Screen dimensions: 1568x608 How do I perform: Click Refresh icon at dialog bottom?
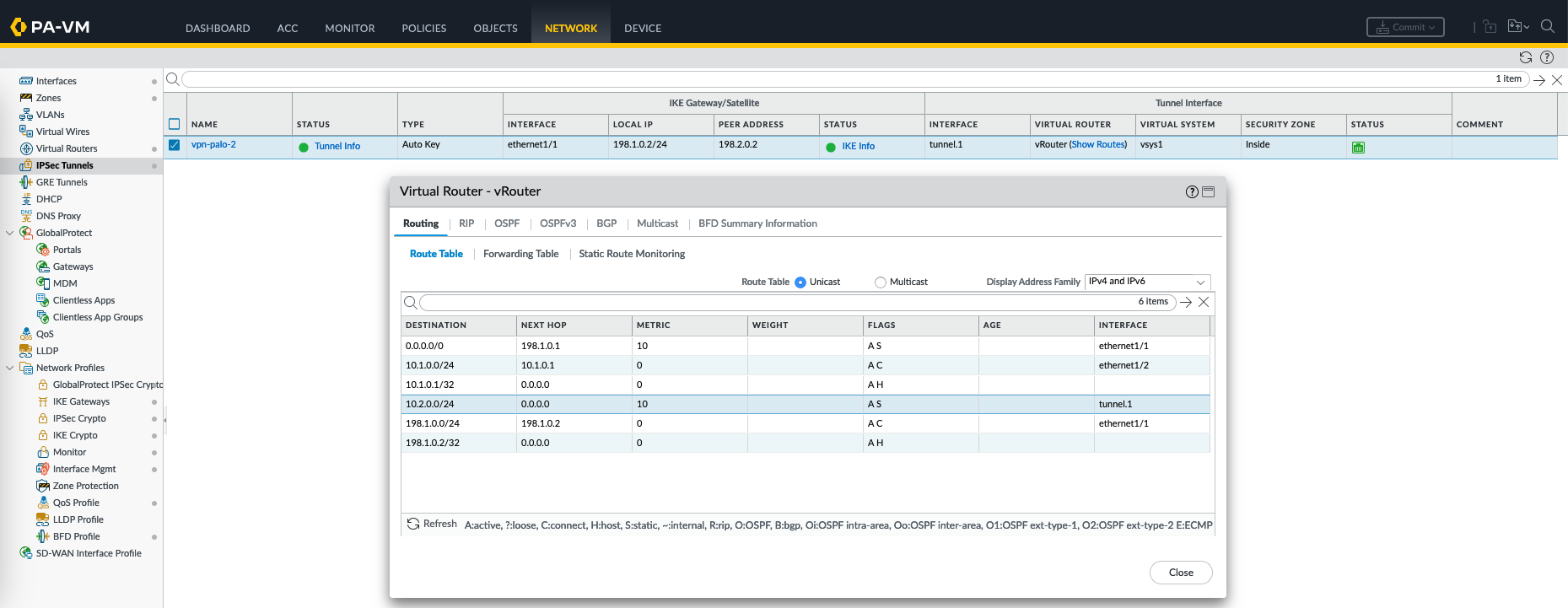pos(413,524)
